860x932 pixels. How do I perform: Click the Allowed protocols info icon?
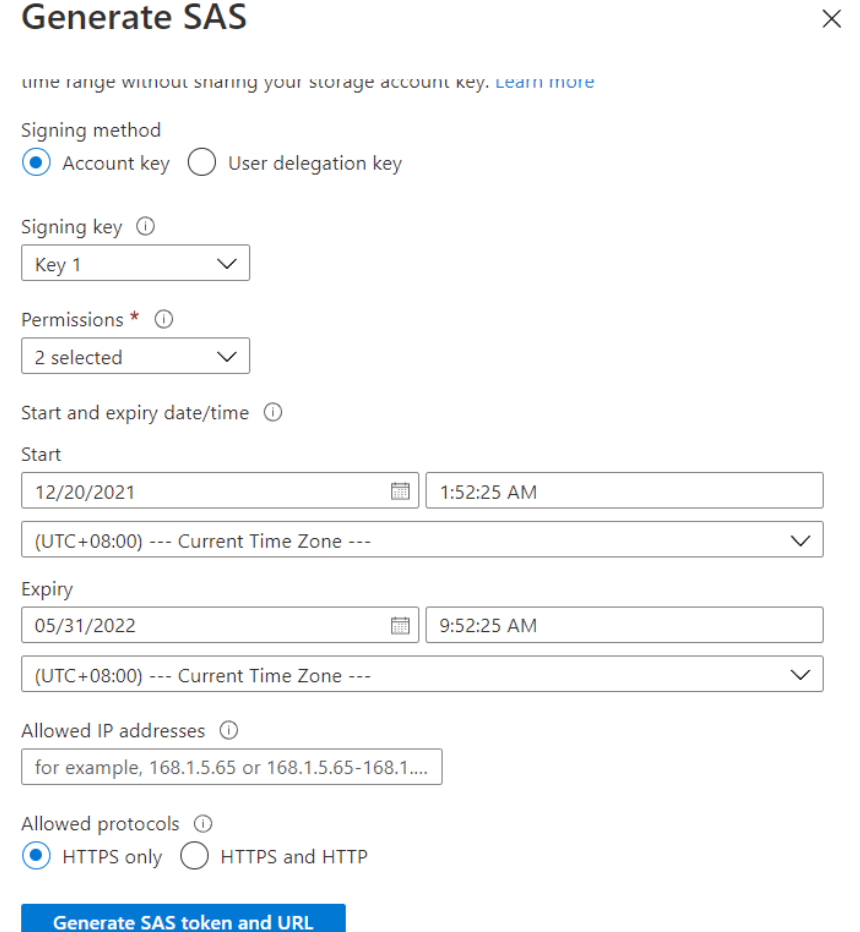pos(203,824)
